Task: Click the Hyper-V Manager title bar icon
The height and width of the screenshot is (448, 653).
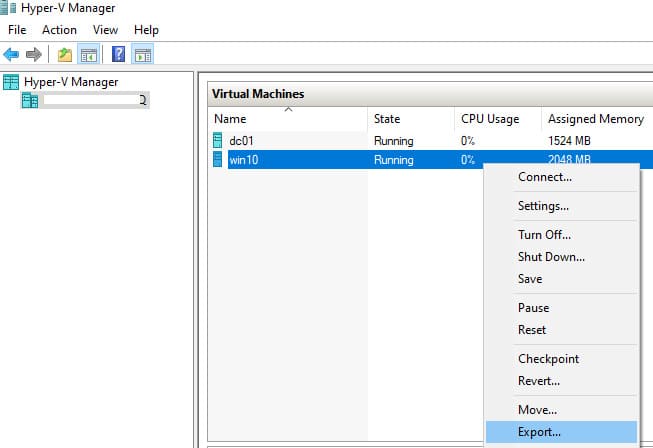Action: (8, 7)
